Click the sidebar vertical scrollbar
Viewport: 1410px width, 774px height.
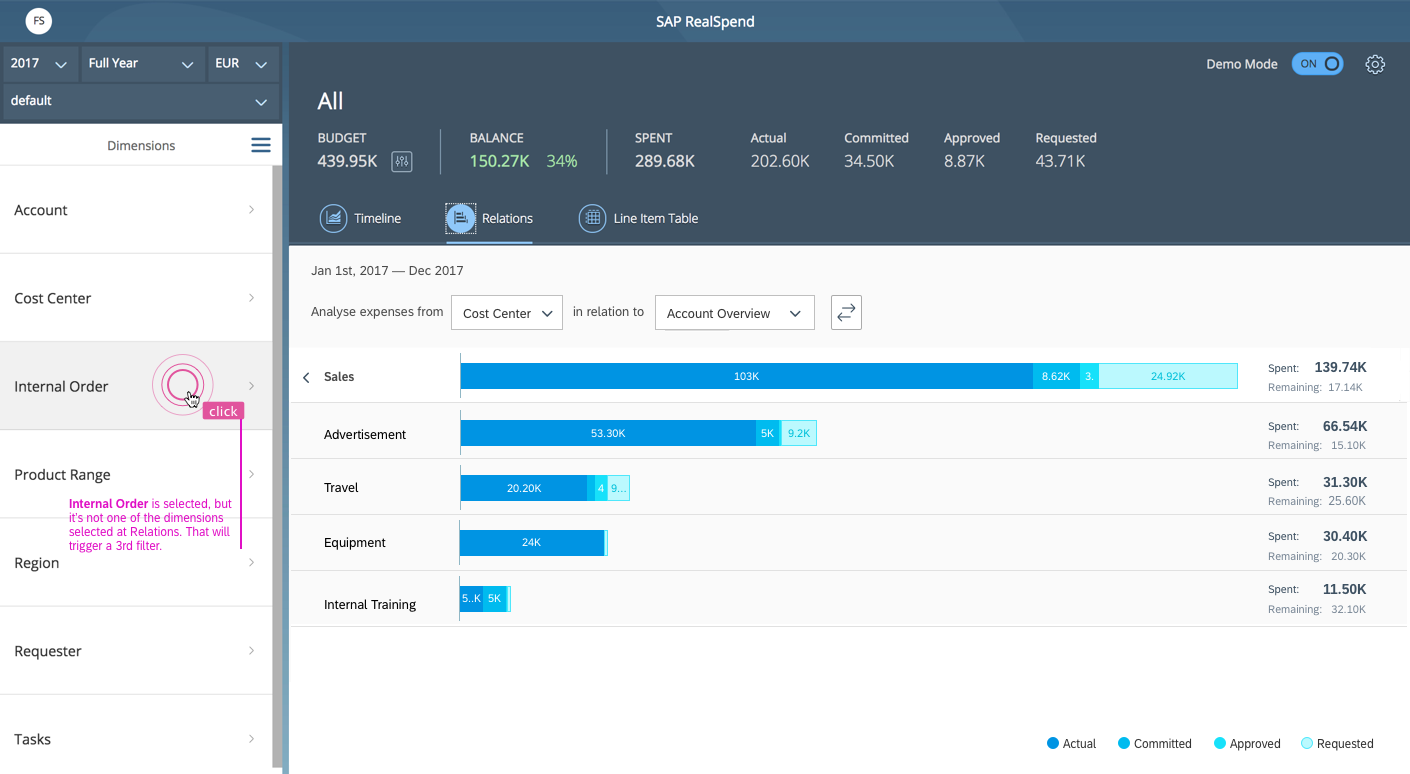pyautogui.click(x=277, y=467)
